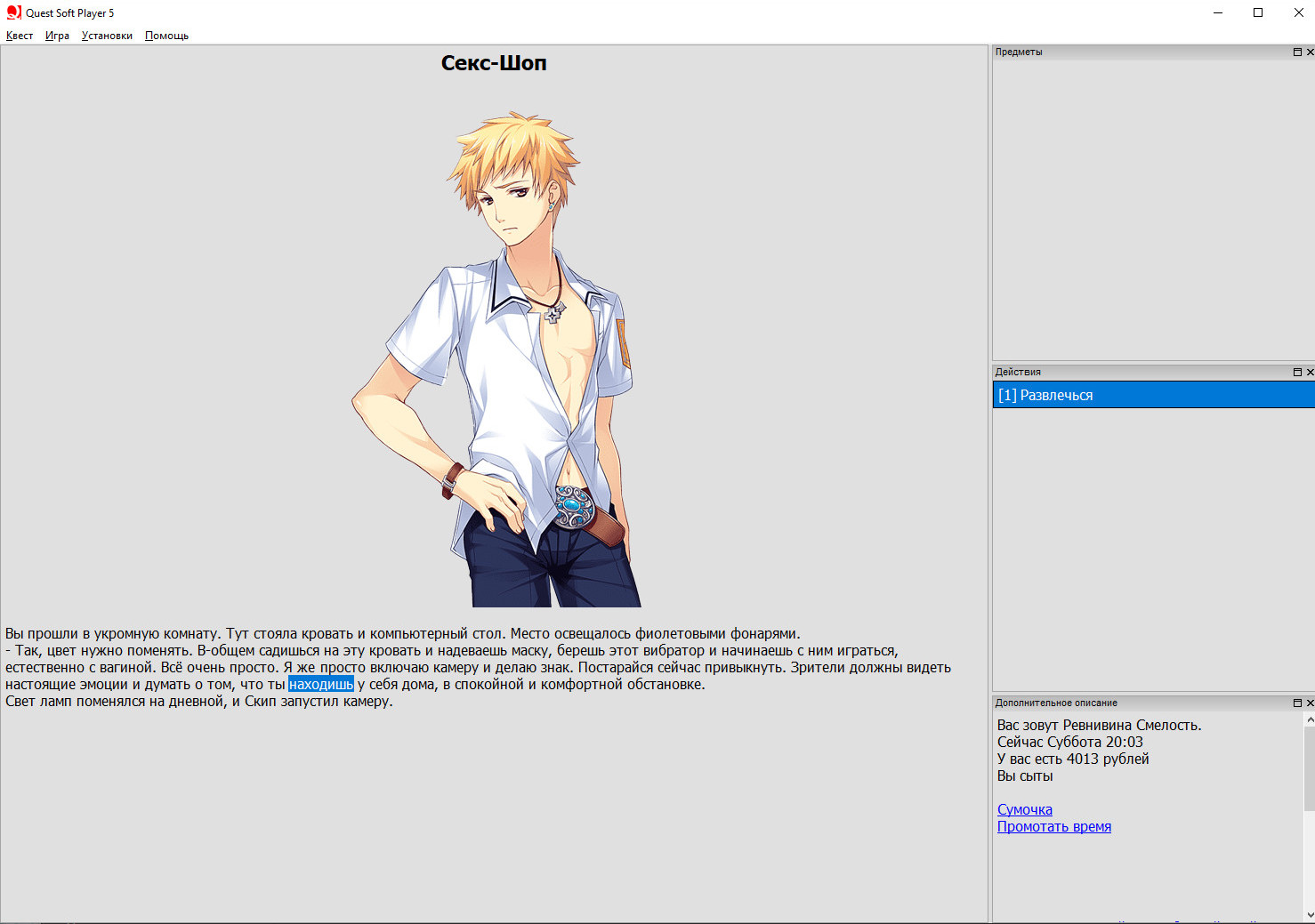Click the text Сейчас Суббота 20:03
Screen dimensions: 1315x924
(1070, 742)
